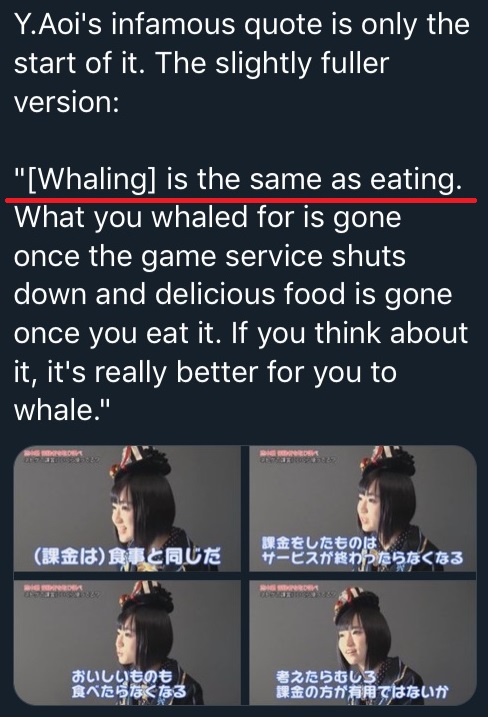Image resolution: width=488 pixels, height=717 pixels.
Task: Click the word "version:" in the tweet
Action: [67, 102]
